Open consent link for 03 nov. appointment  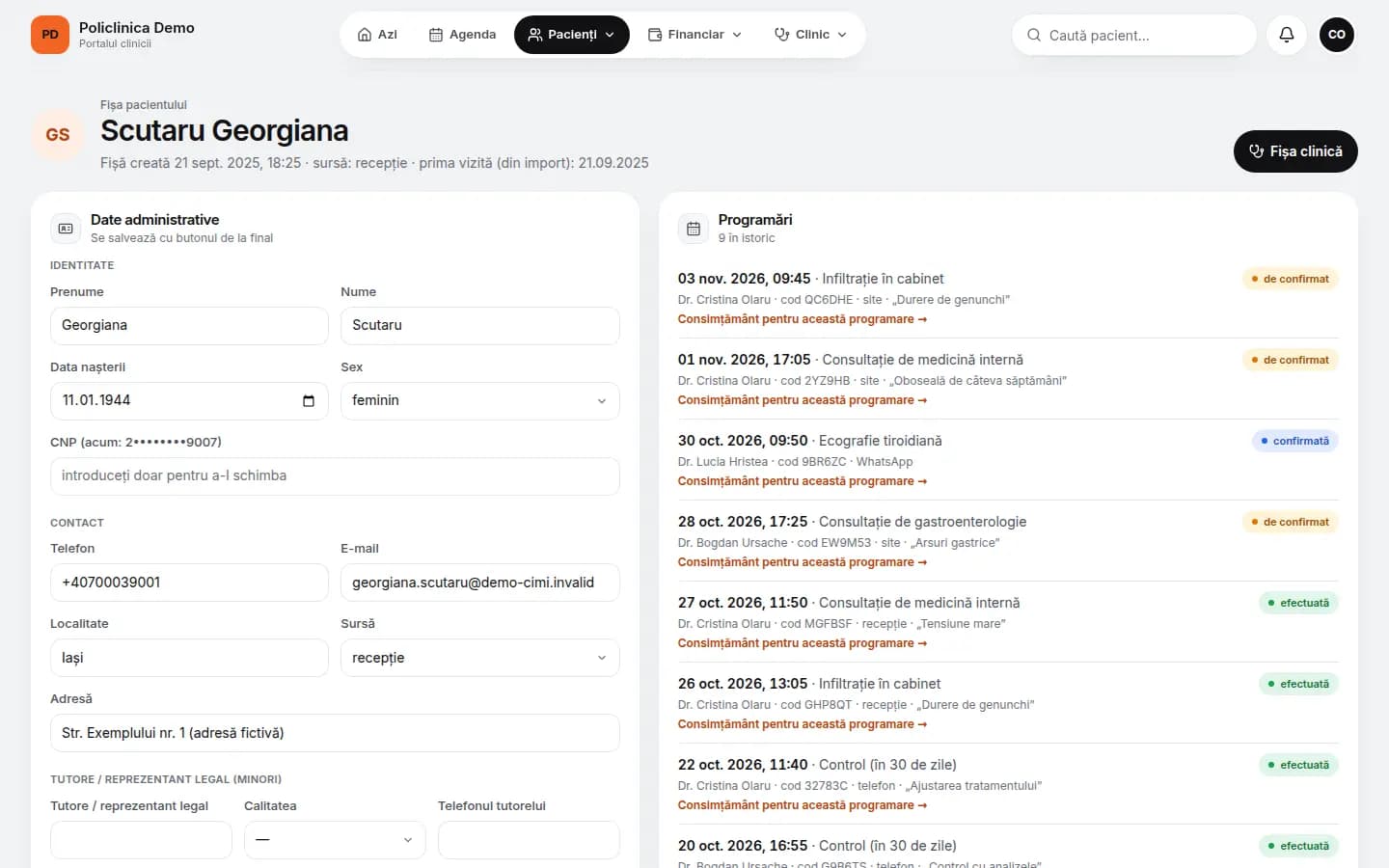tap(803, 319)
